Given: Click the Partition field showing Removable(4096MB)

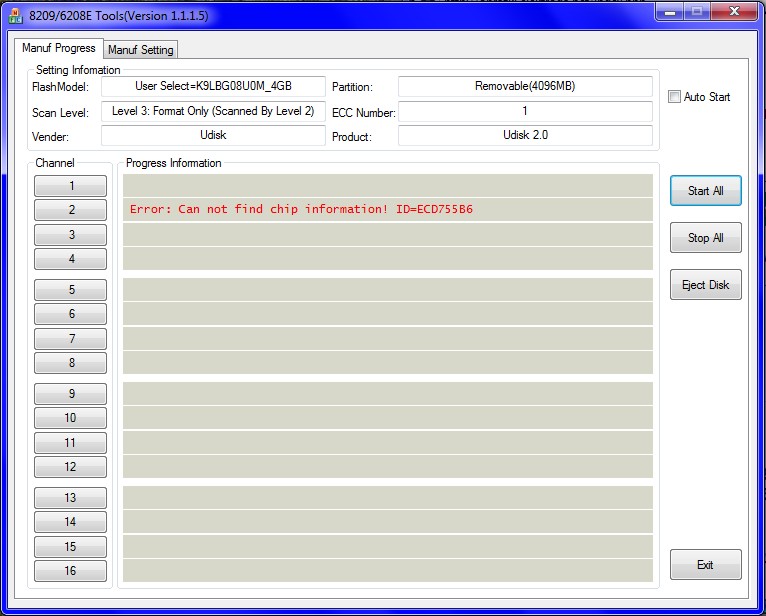Looking at the screenshot, I should 525,86.
